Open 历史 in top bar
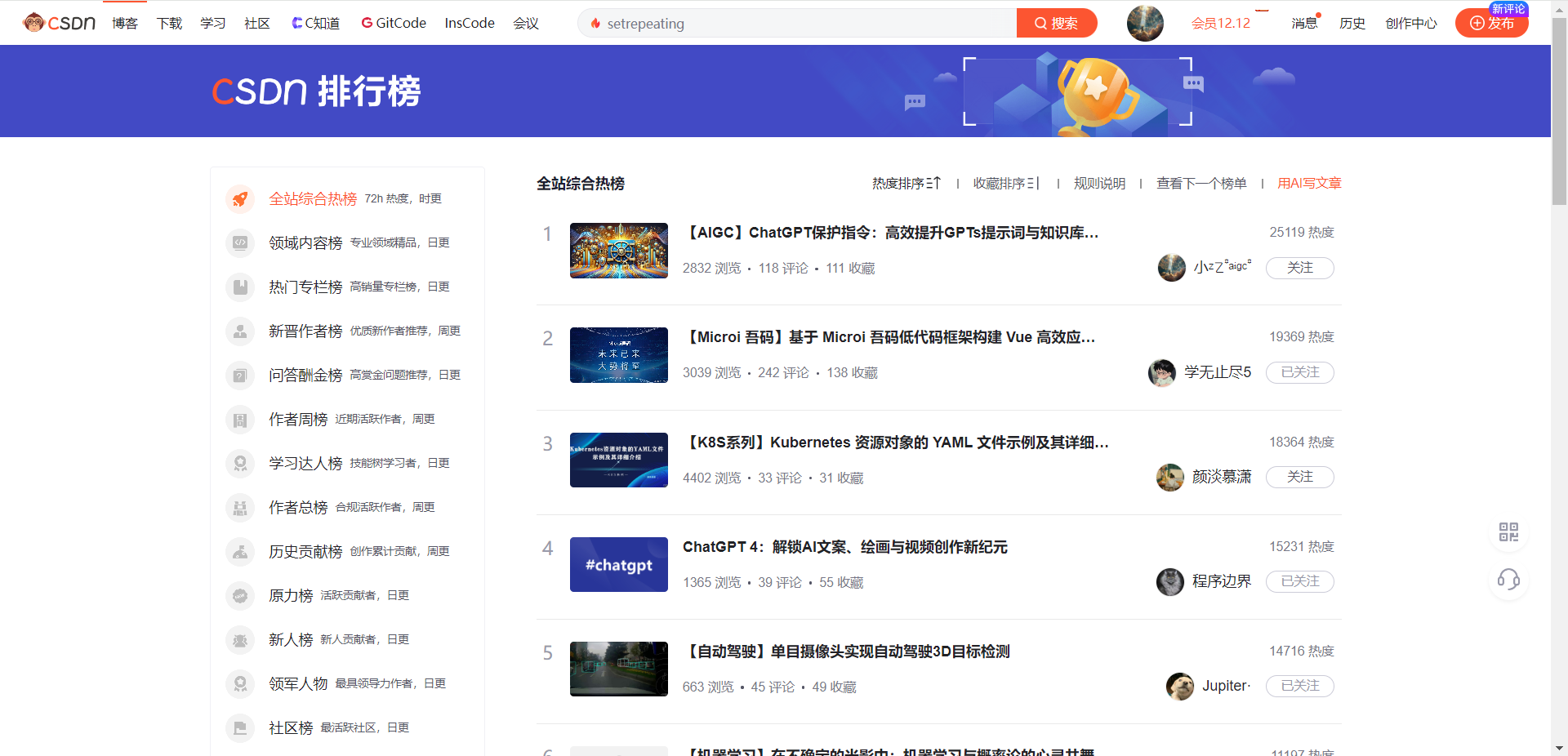Screen dimensions: 1568x756 pyautogui.click(x=1352, y=23)
